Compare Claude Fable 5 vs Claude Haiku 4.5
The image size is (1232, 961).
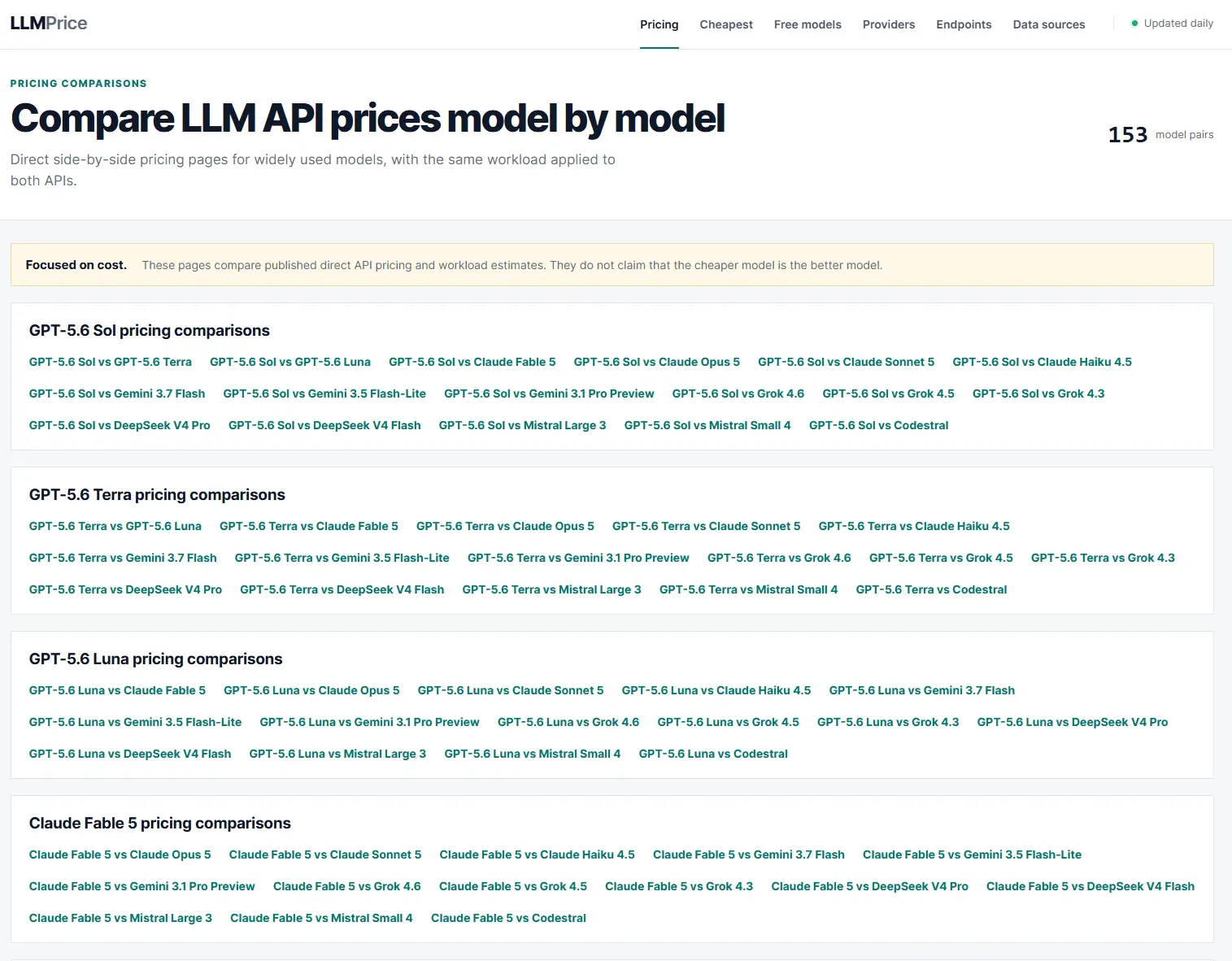click(x=538, y=854)
